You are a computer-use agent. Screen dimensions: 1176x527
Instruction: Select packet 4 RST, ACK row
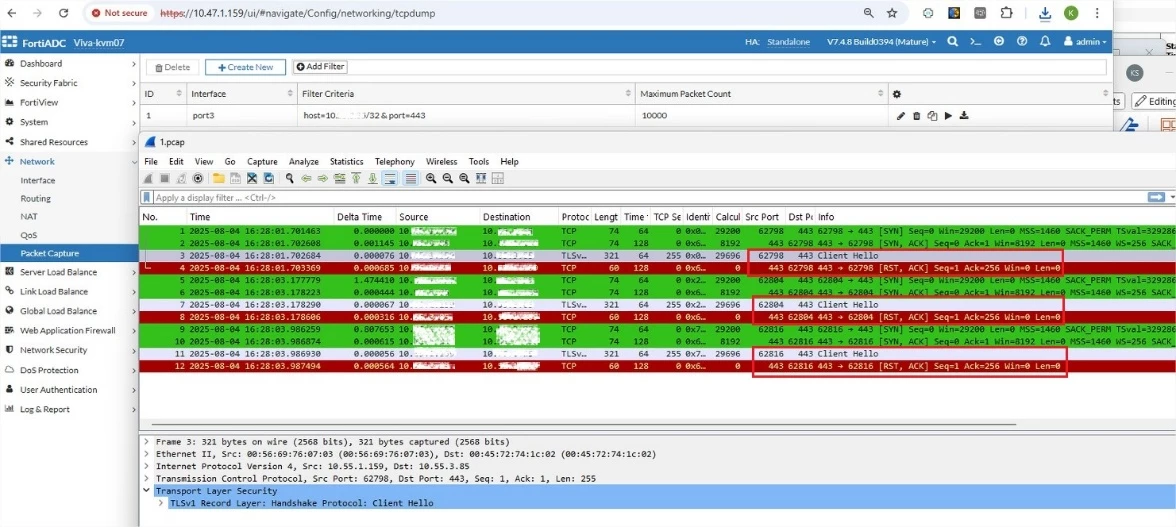(658, 268)
